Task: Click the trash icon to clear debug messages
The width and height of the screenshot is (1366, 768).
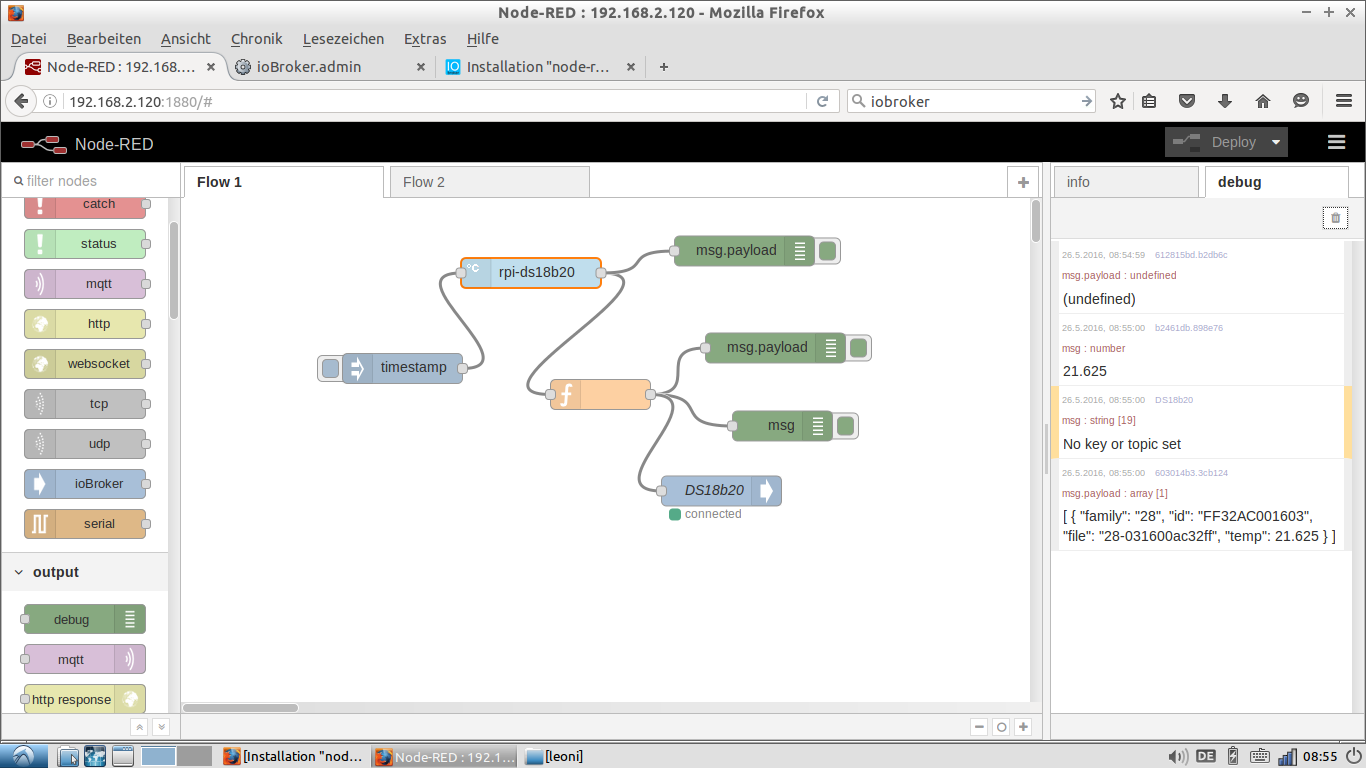Action: (1335, 218)
